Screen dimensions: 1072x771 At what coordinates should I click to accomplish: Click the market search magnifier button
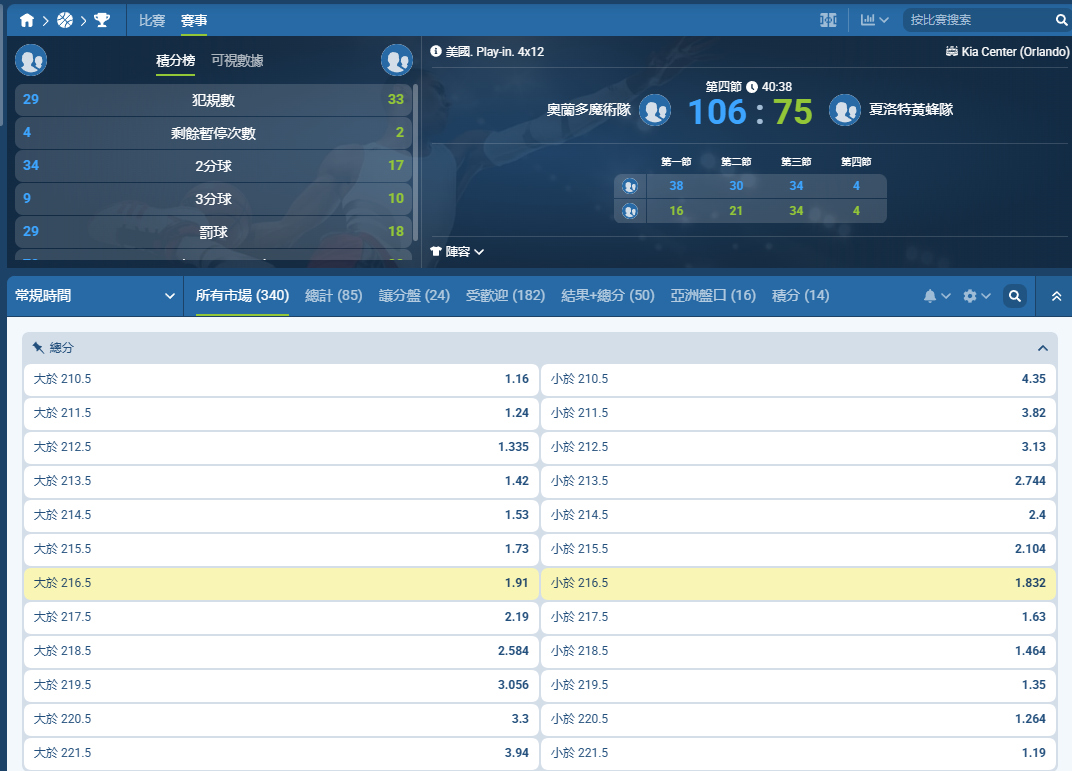(x=1015, y=296)
